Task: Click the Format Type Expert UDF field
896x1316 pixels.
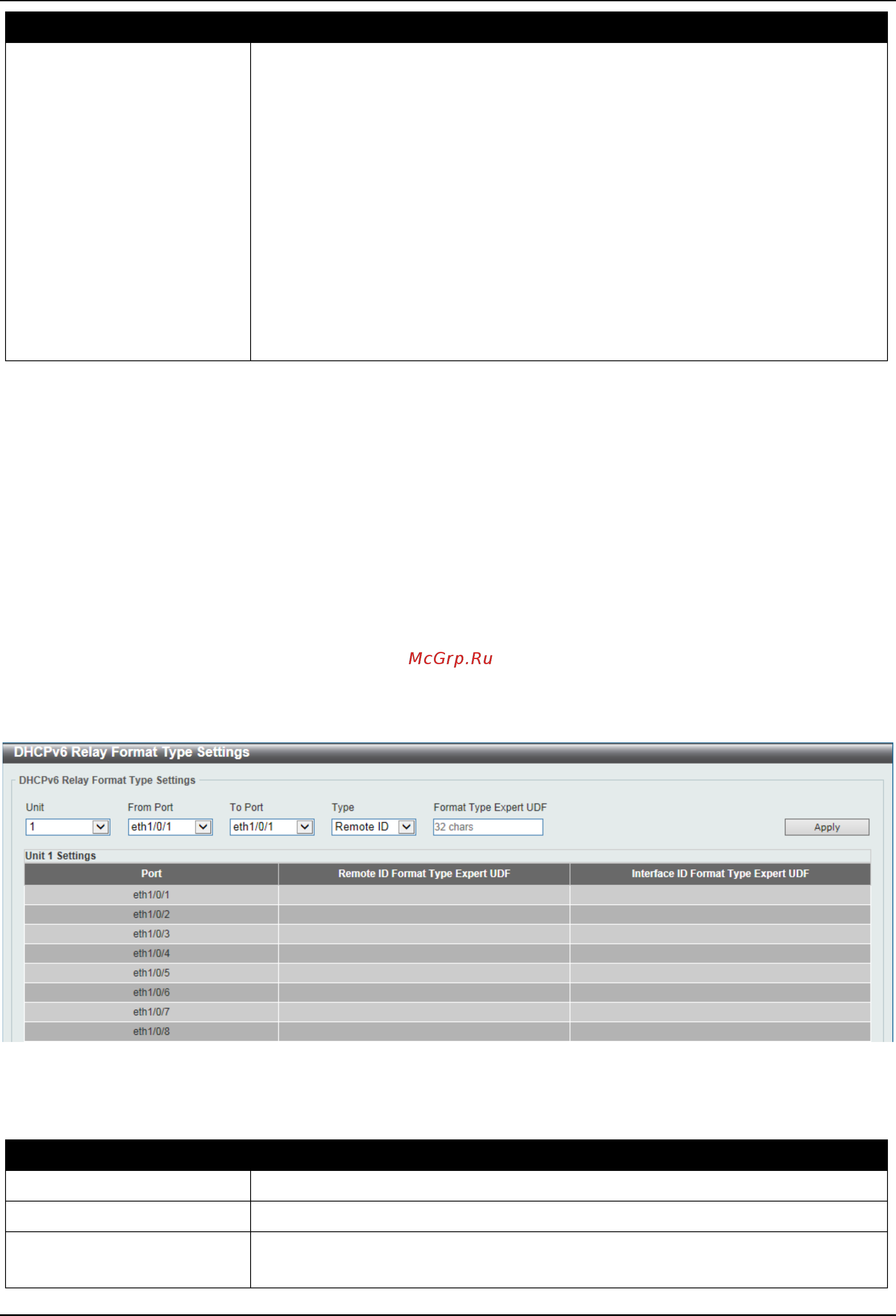Action: coord(488,827)
